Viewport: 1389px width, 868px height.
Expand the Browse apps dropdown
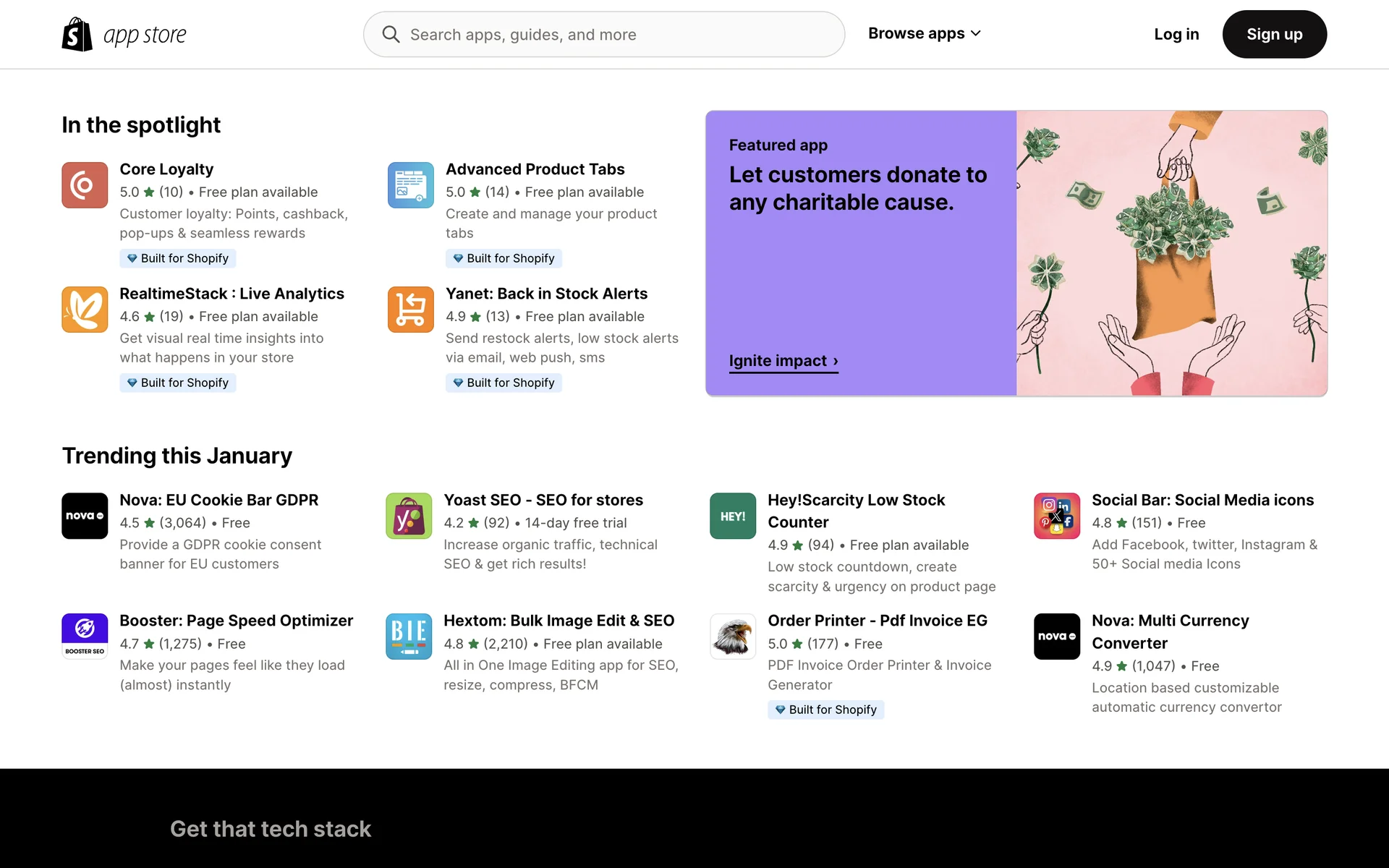(x=925, y=34)
